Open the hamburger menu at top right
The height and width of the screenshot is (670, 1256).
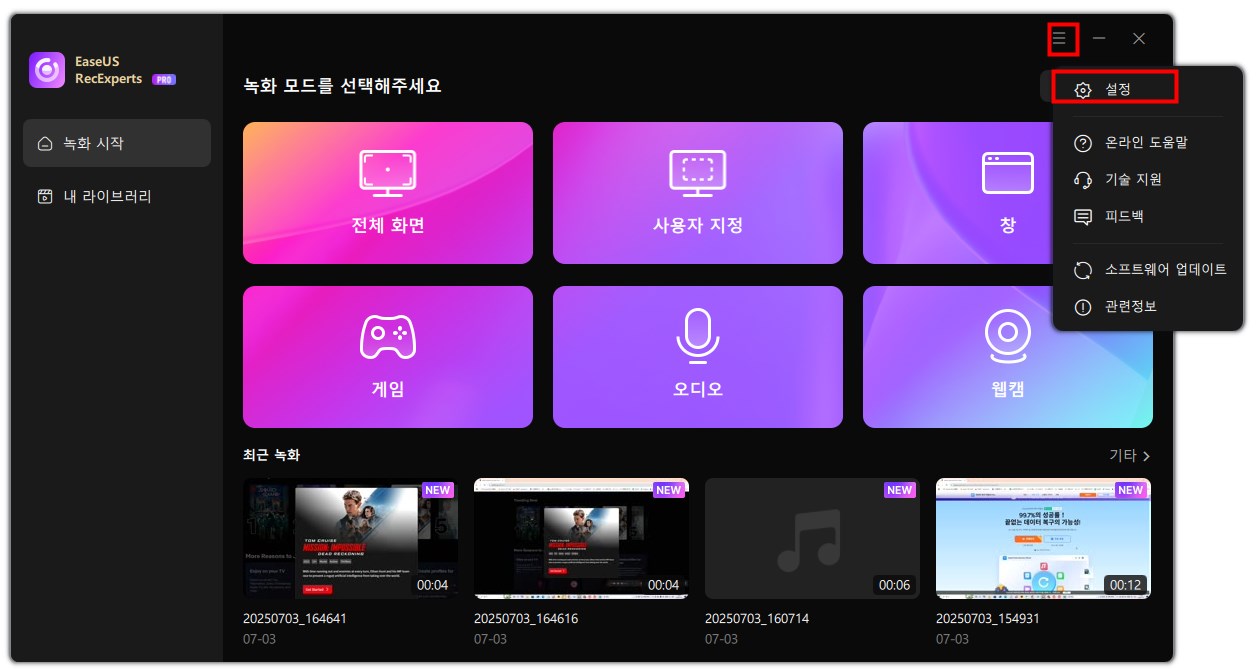pos(1062,39)
